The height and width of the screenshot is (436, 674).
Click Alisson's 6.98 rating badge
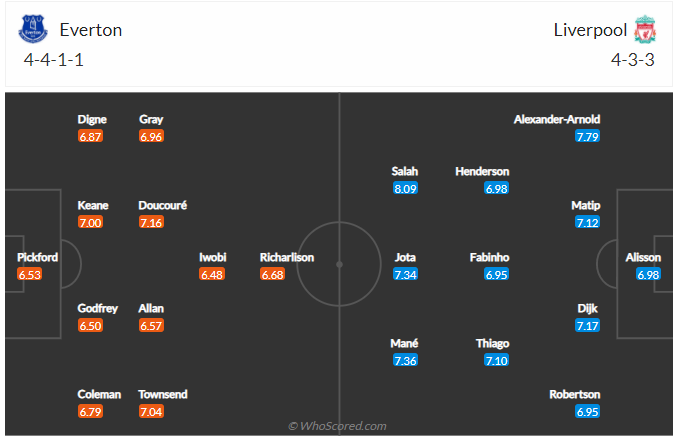[x=649, y=274]
